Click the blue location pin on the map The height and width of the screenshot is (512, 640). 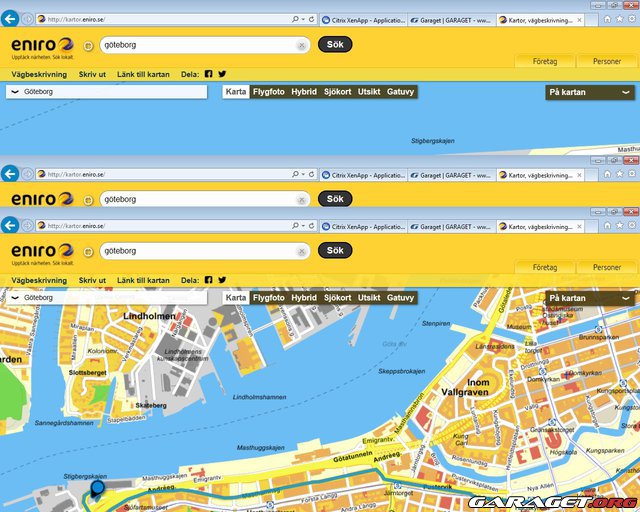point(97,488)
